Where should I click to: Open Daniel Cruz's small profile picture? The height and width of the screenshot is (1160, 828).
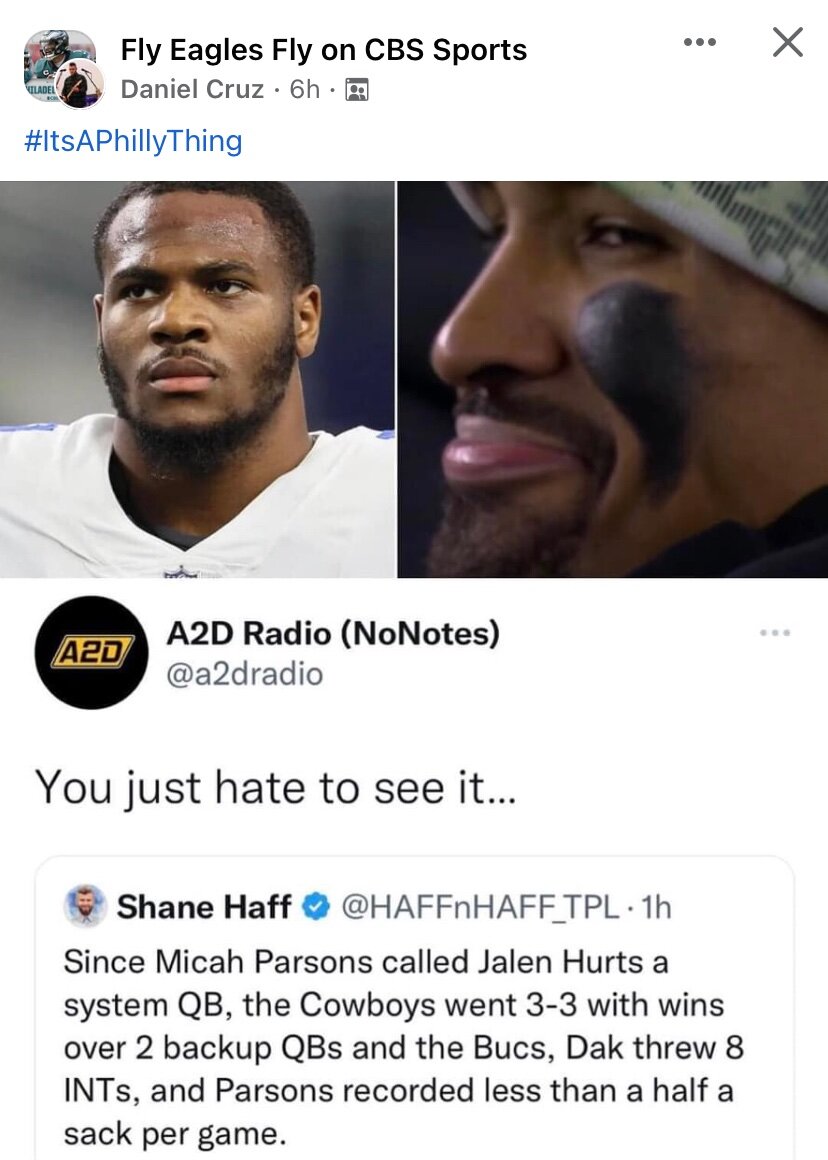[80, 84]
